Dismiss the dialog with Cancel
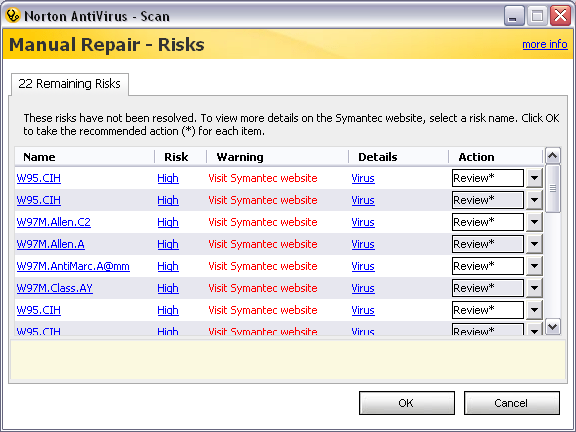 tap(511, 403)
